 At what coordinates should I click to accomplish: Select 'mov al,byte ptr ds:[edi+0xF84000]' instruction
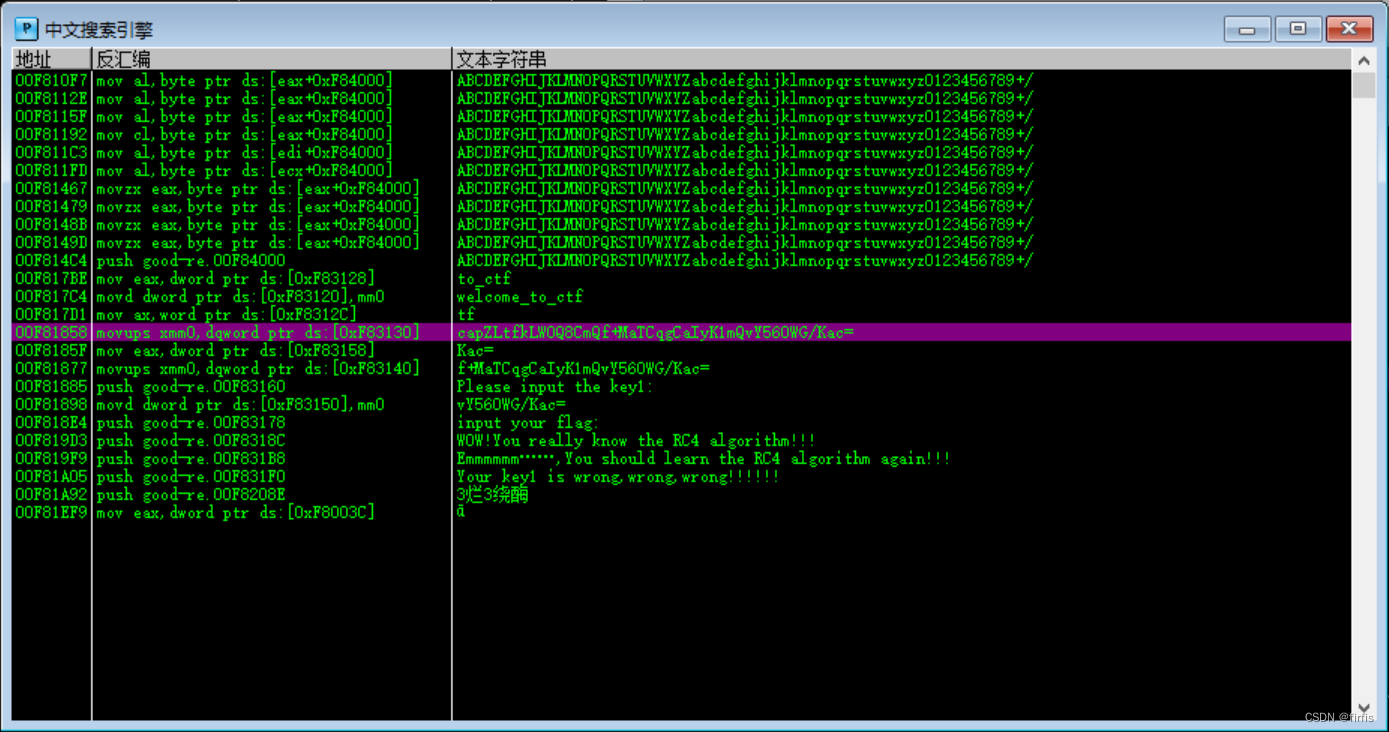(x=245, y=152)
